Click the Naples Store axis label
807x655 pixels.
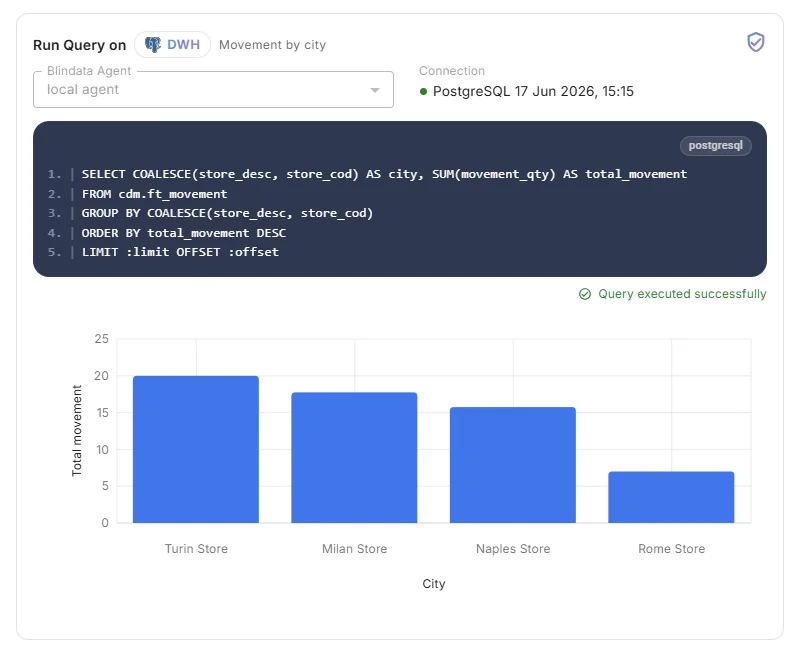pos(513,548)
